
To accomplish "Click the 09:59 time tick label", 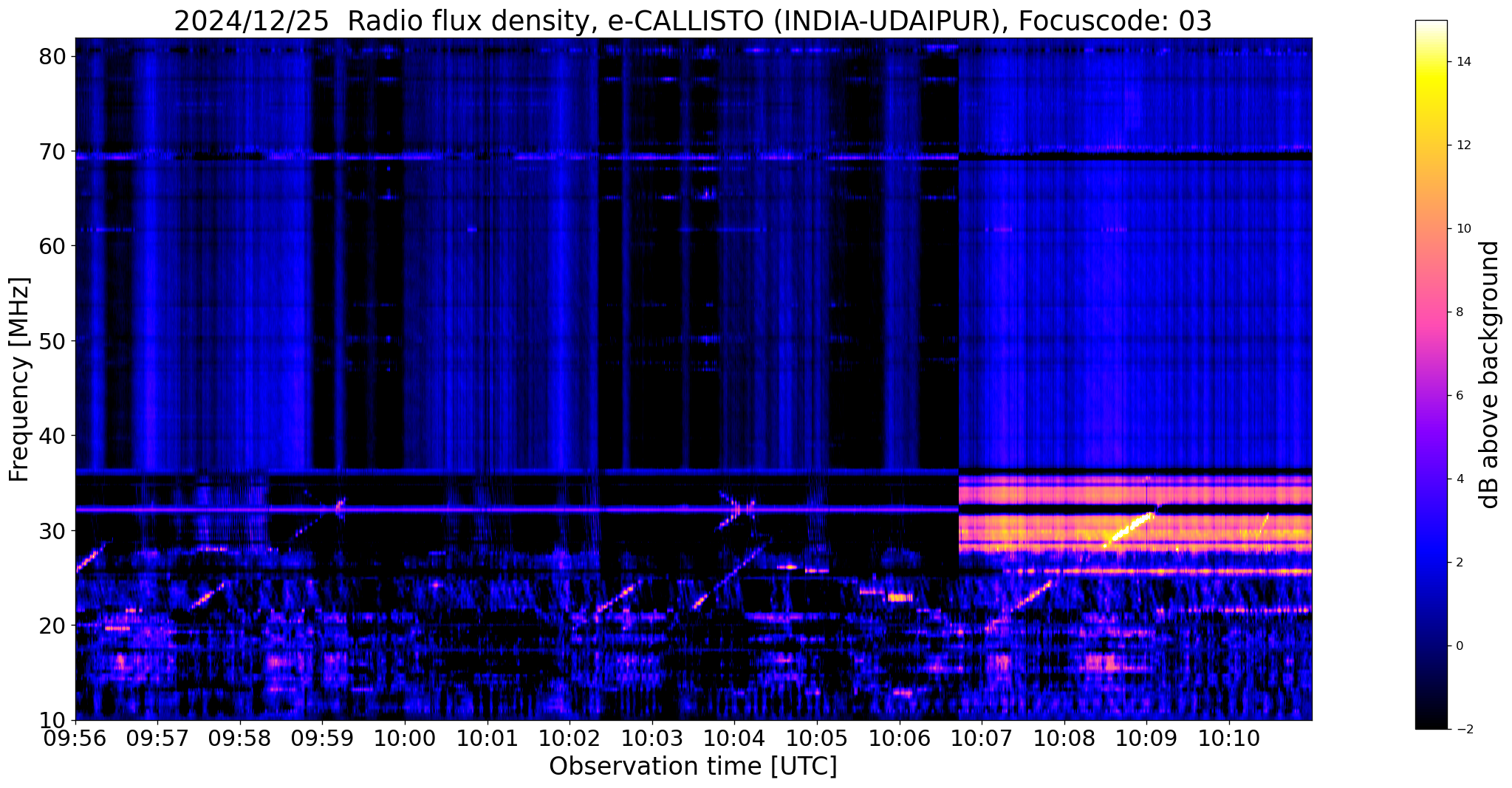I will click(x=322, y=739).
